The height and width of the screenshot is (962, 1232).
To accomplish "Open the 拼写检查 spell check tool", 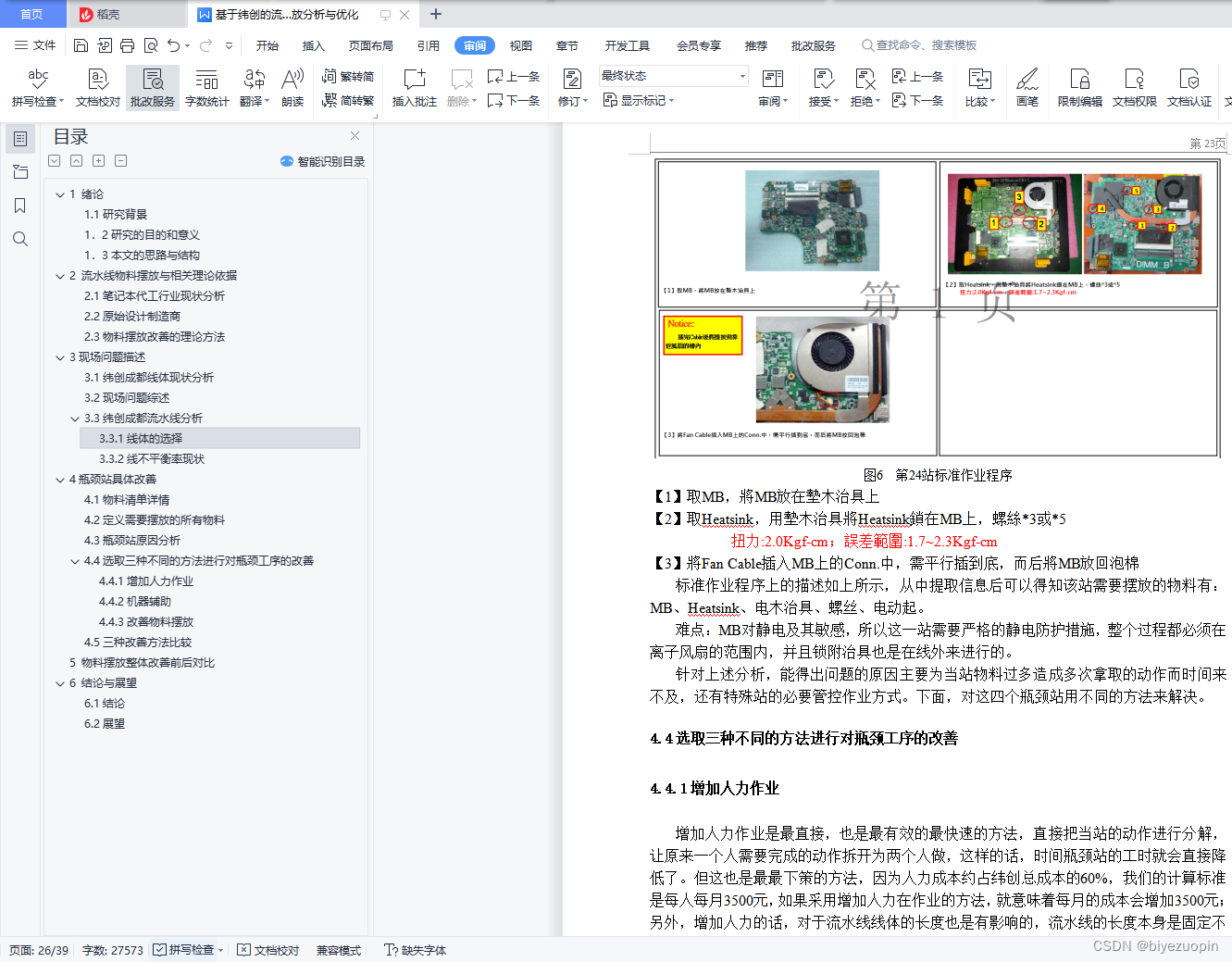I will click(x=38, y=88).
